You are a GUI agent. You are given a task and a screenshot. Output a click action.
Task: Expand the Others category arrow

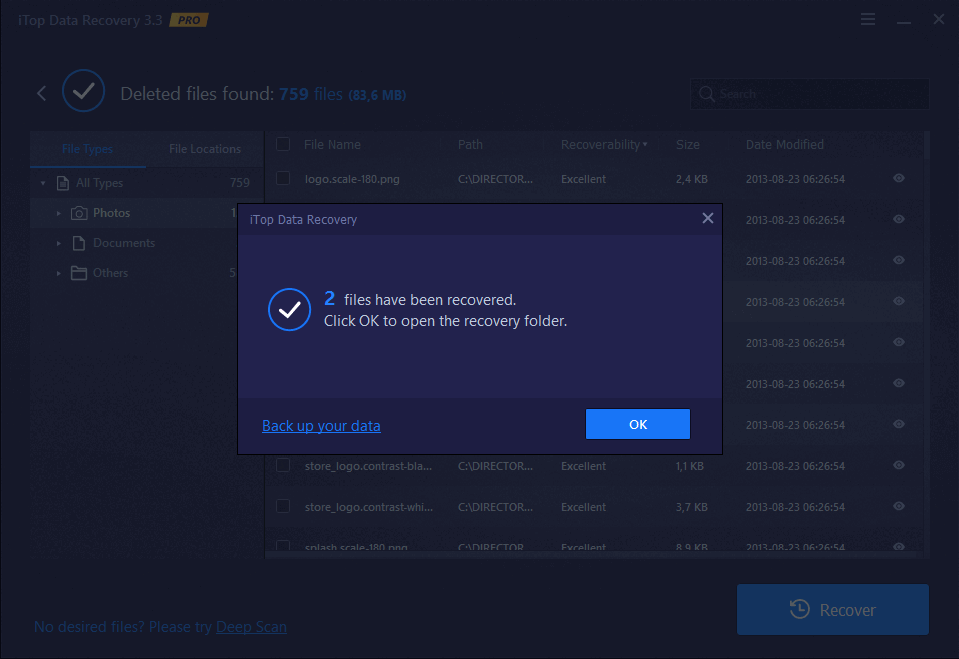[59, 273]
